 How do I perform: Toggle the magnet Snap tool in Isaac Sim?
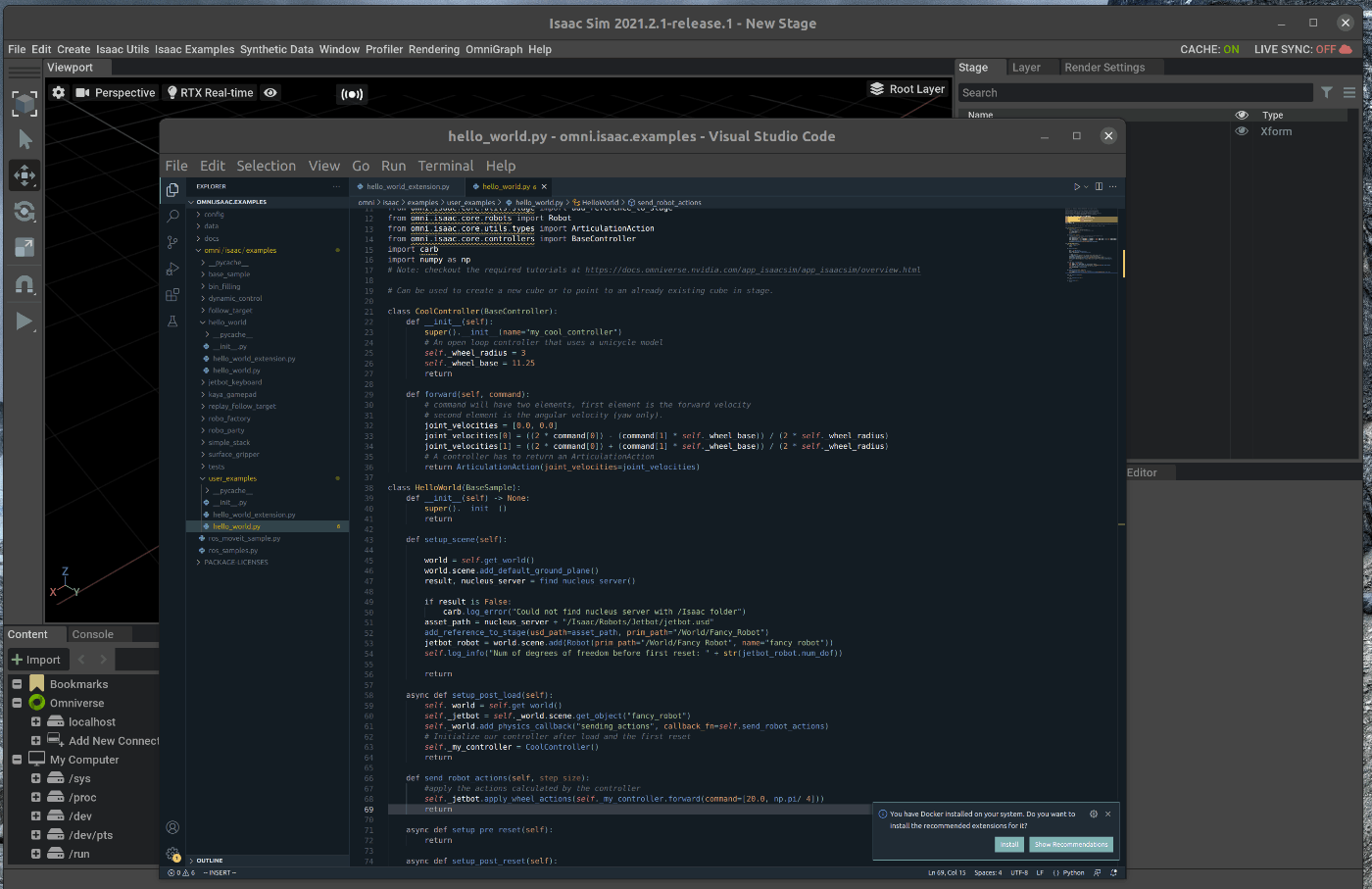tap(24, 284)
